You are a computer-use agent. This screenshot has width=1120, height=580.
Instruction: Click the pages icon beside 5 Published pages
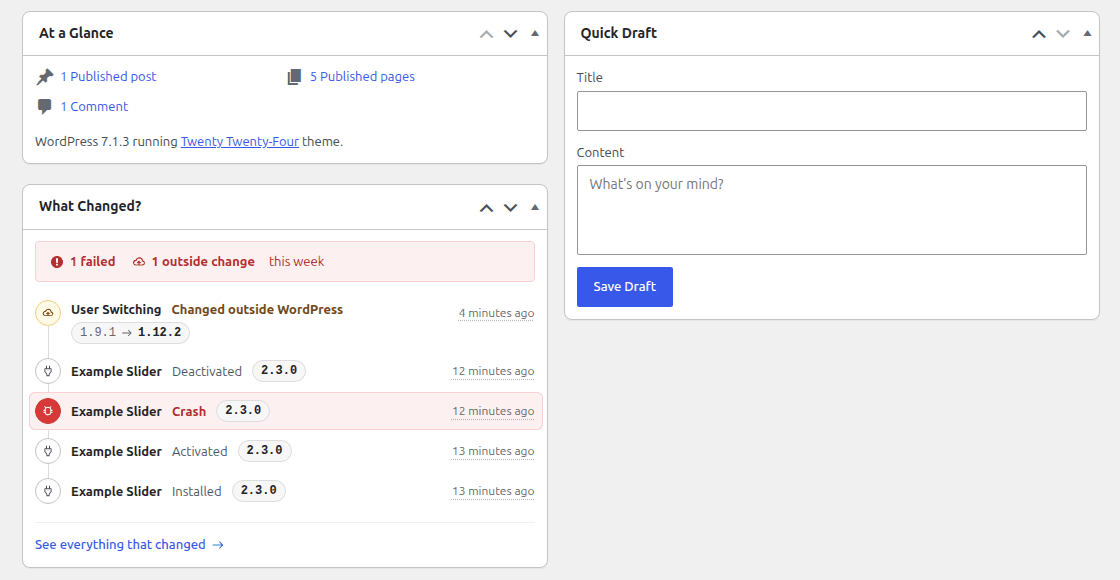coord(294,76)
